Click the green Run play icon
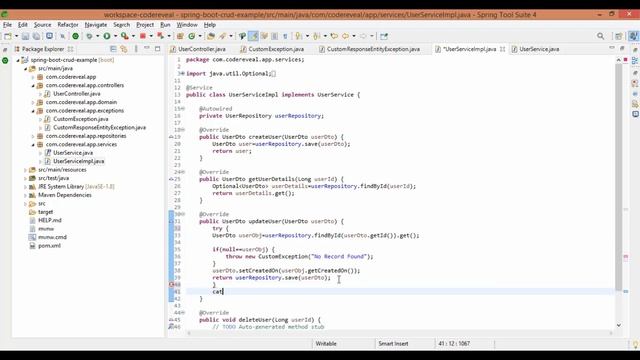The height and width of the screenshot is (360, 640). 107,36
